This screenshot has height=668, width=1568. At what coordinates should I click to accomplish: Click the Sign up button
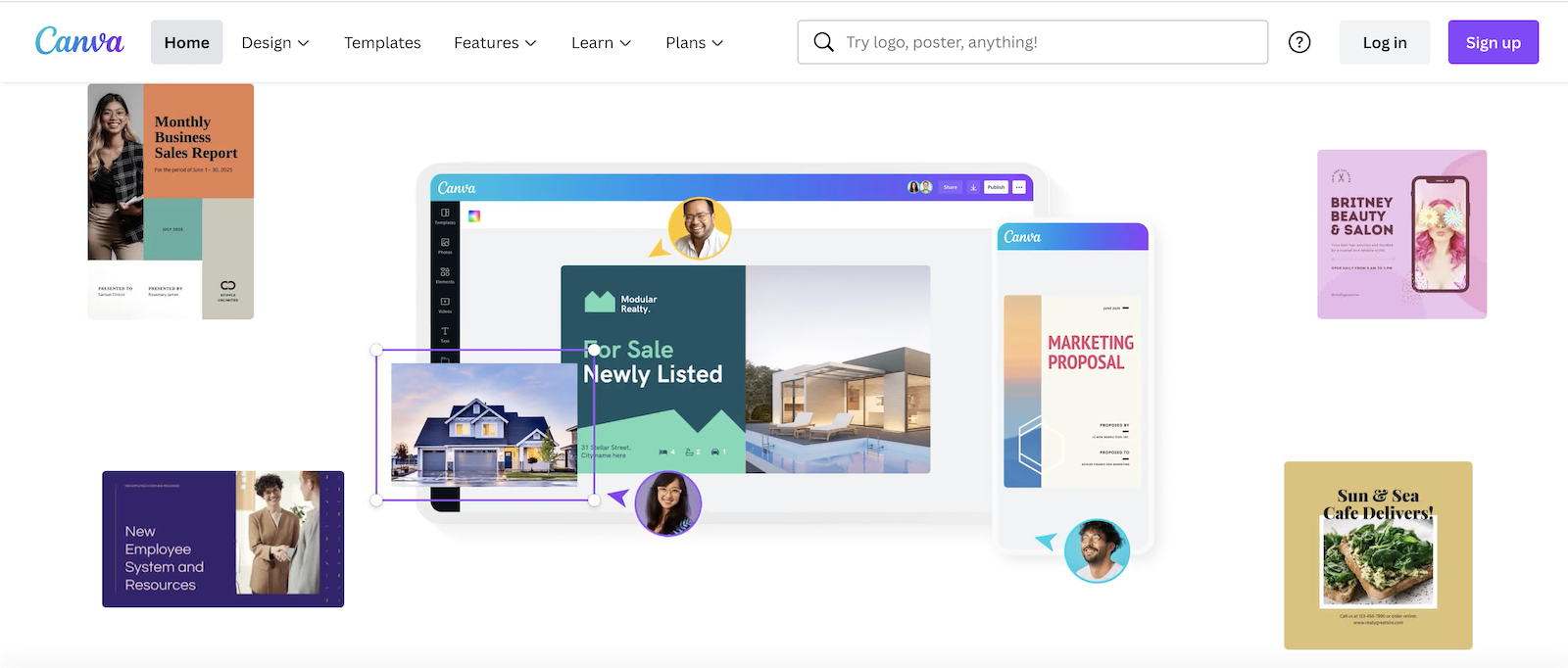[1494, 42]
